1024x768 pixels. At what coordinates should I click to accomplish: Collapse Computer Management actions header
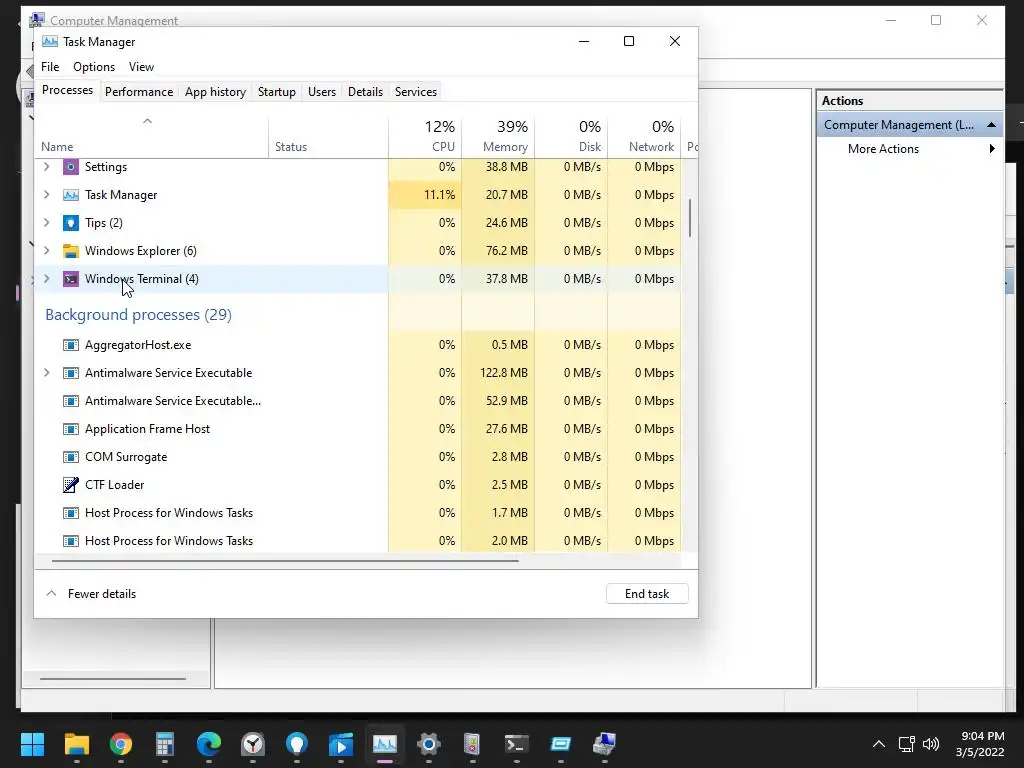[991, 125]
